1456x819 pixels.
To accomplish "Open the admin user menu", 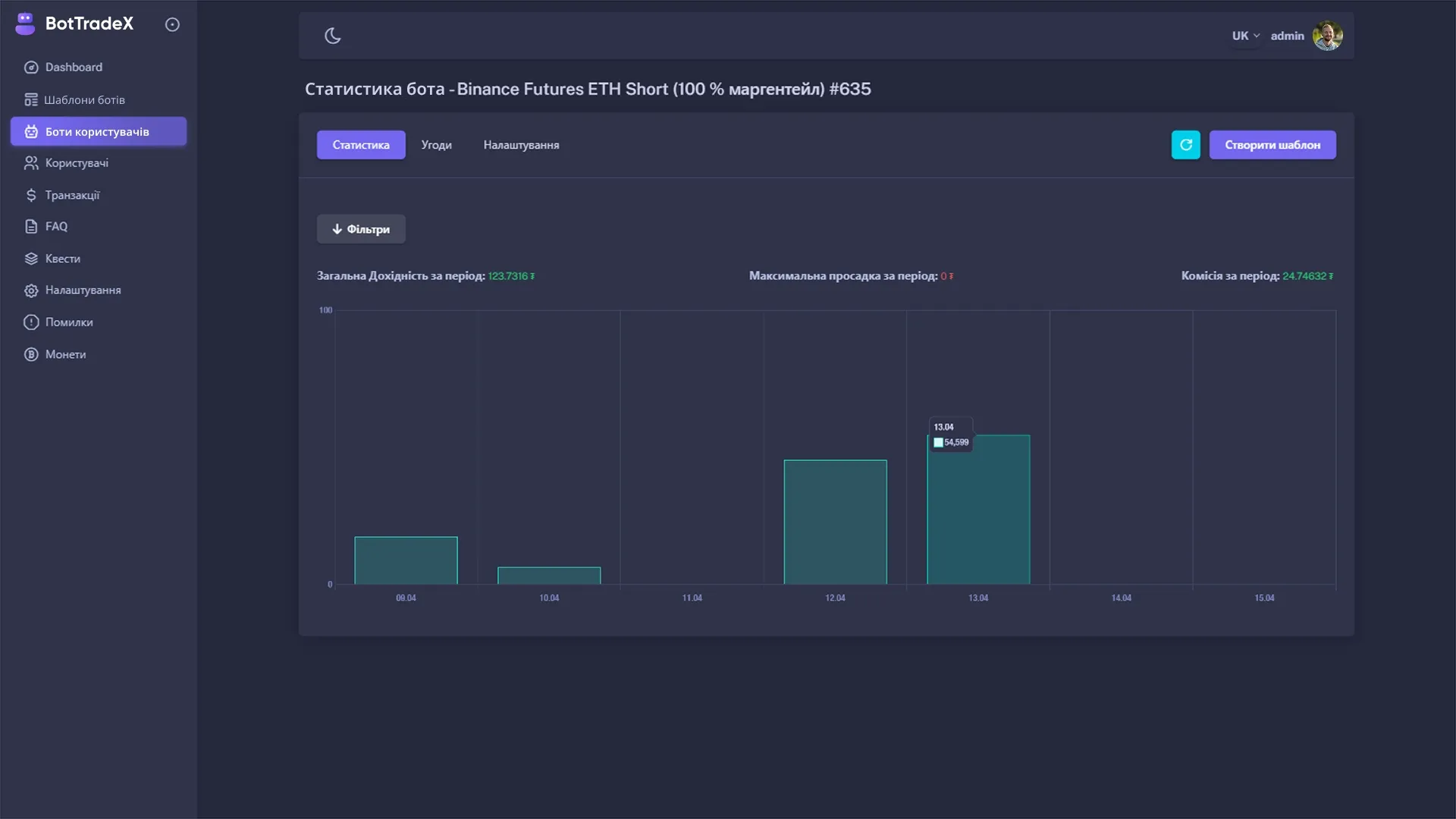I will tap(1288, 35).
